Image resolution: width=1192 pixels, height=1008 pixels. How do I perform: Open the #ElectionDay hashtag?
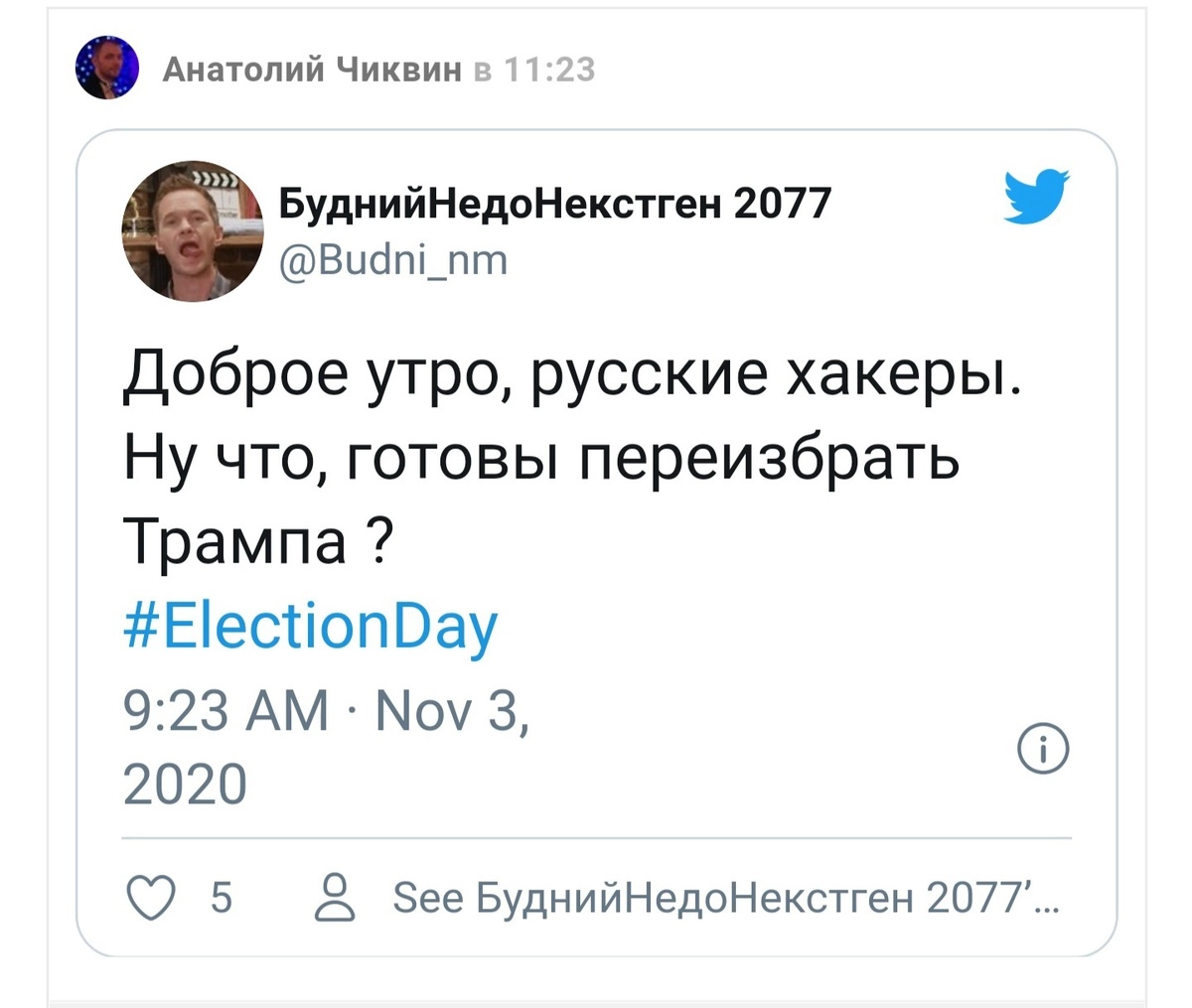pos(310,627)
